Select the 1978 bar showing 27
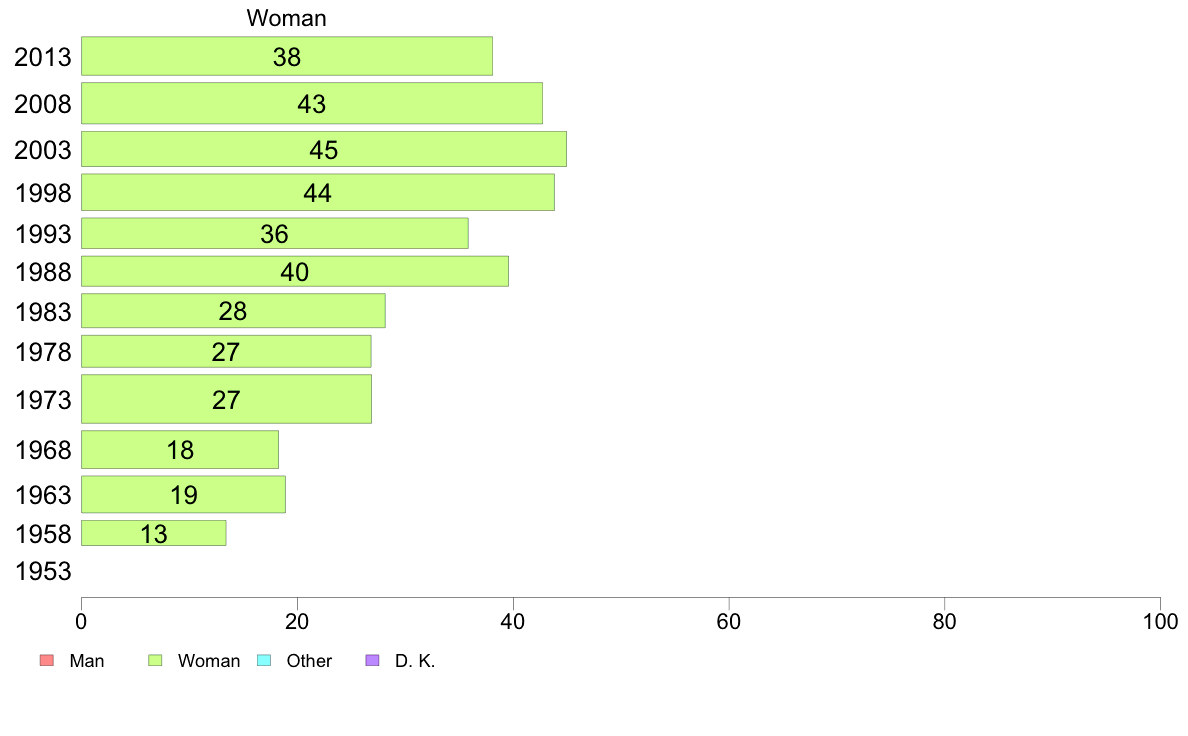 click(226, 352)
